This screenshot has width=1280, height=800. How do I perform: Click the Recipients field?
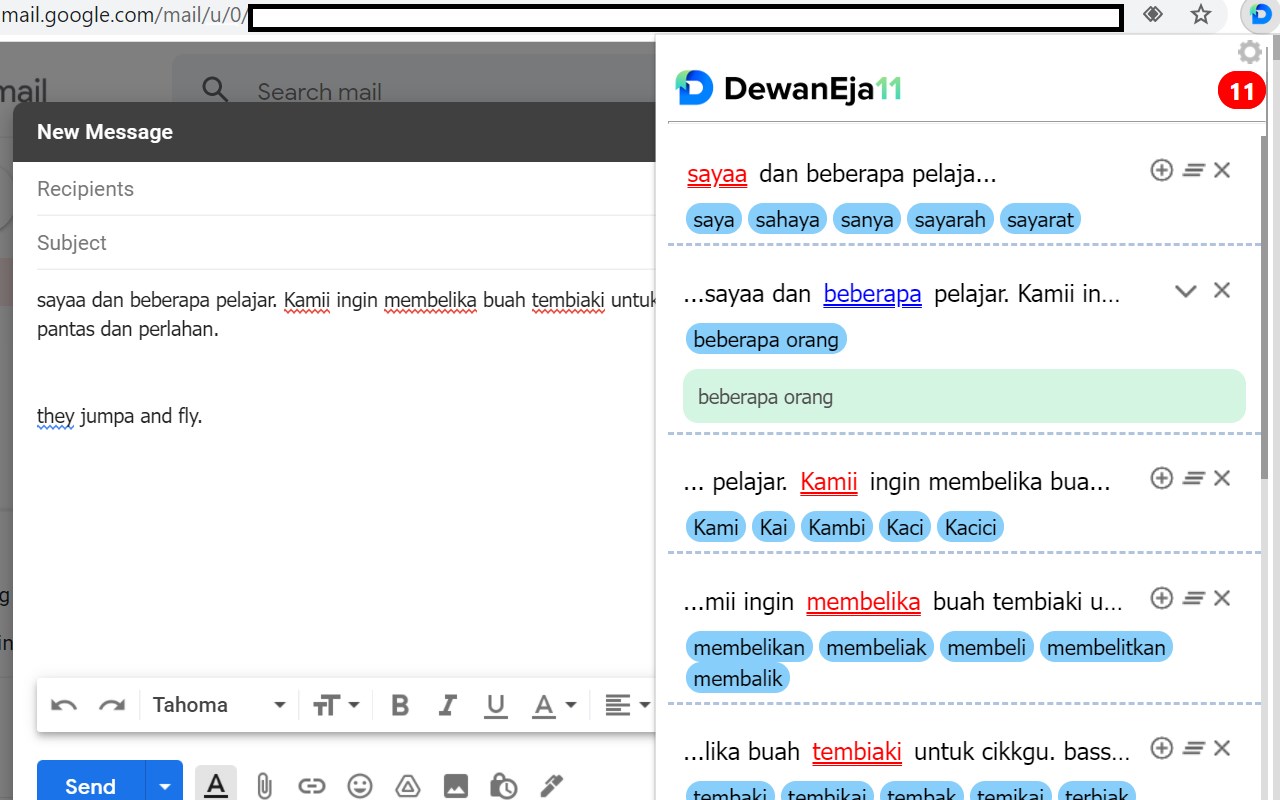345,189
